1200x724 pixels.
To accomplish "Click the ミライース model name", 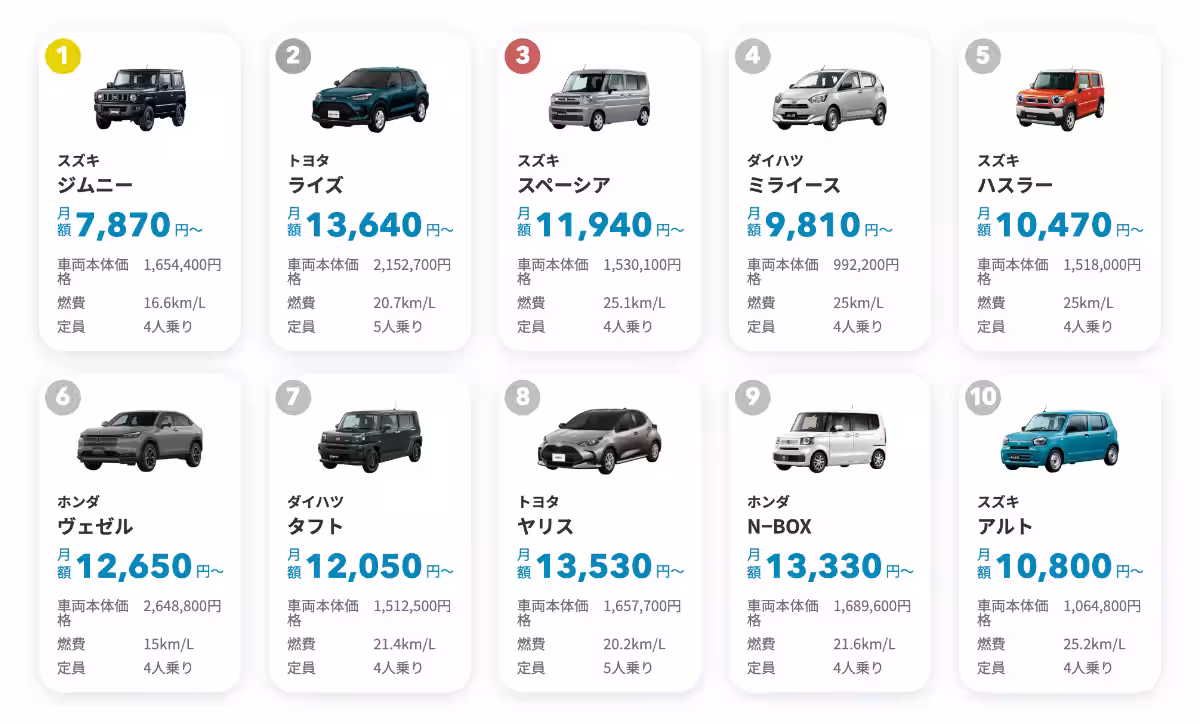I will (794, 186).
